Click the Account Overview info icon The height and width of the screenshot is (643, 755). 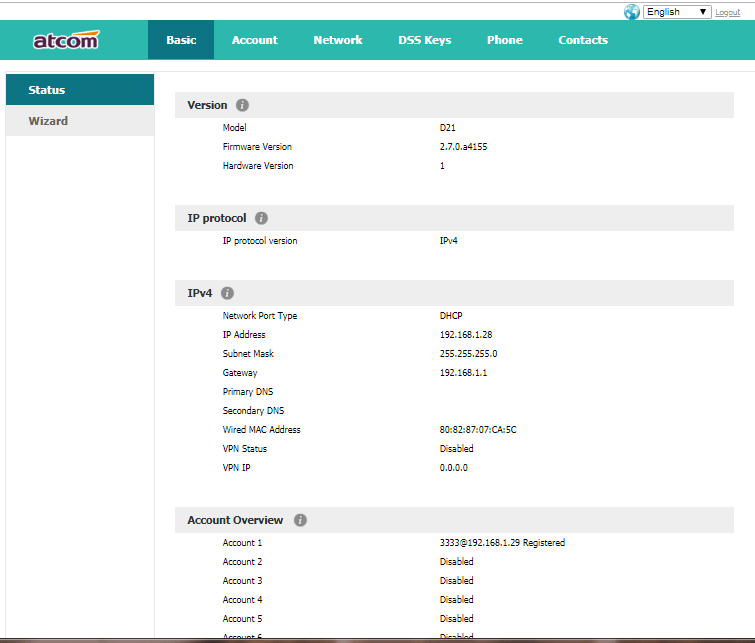click(x=300, y=520)
